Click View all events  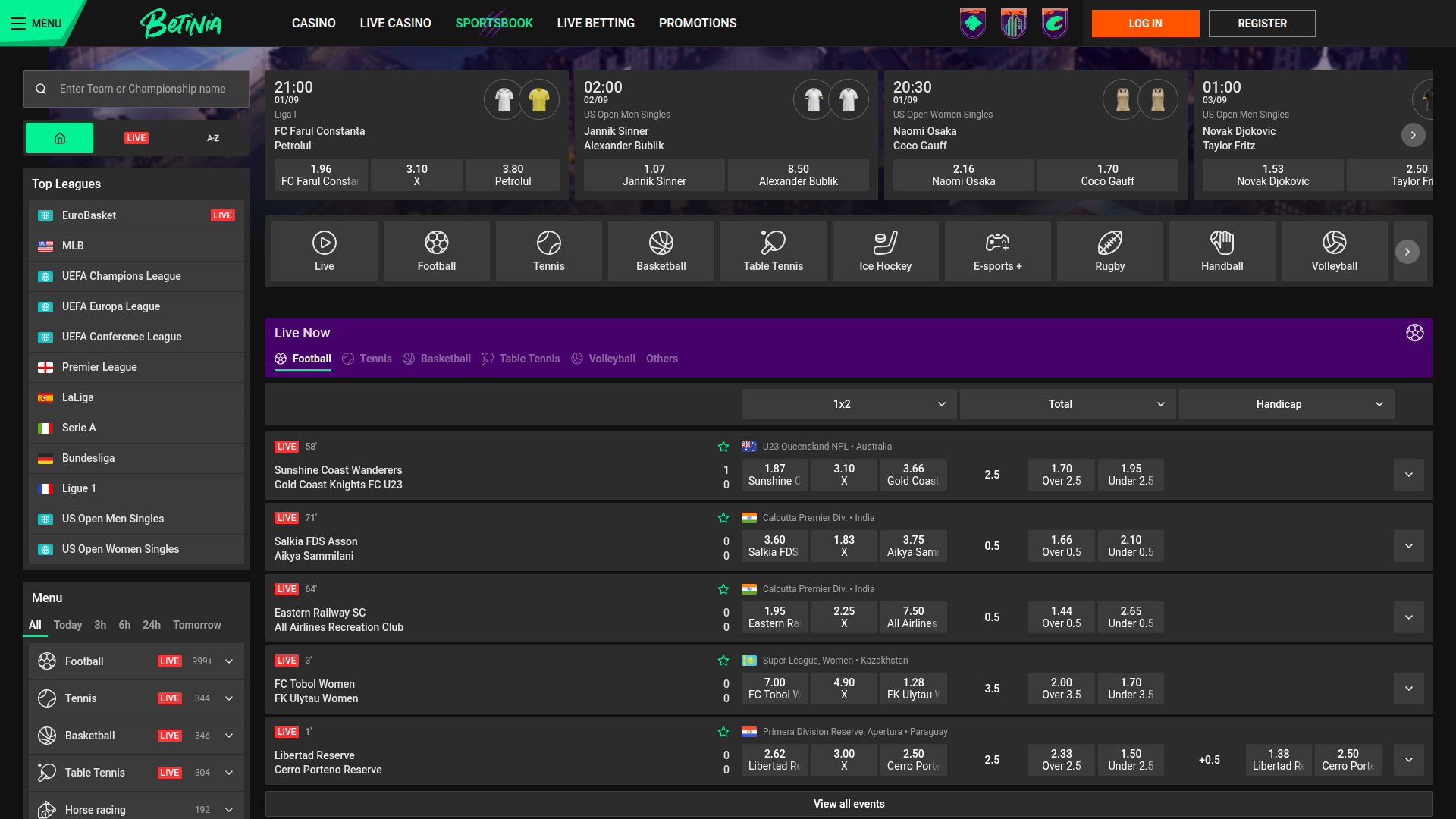click(849, 803)
